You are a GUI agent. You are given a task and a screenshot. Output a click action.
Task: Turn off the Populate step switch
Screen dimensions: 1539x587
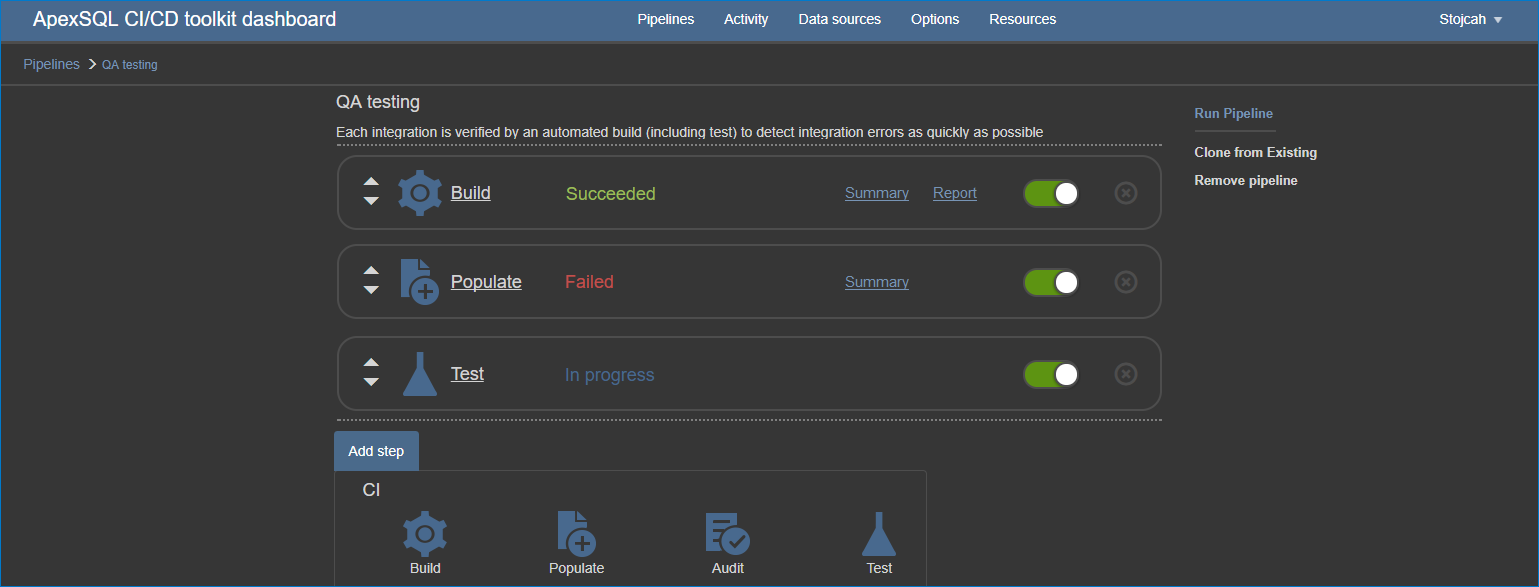click(x=1051, y=281)
